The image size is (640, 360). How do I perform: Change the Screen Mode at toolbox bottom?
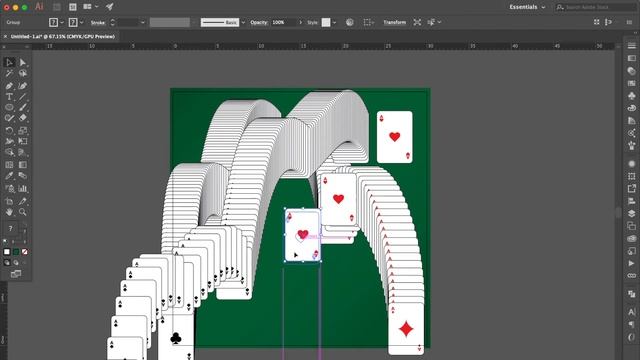click(16, 274)
